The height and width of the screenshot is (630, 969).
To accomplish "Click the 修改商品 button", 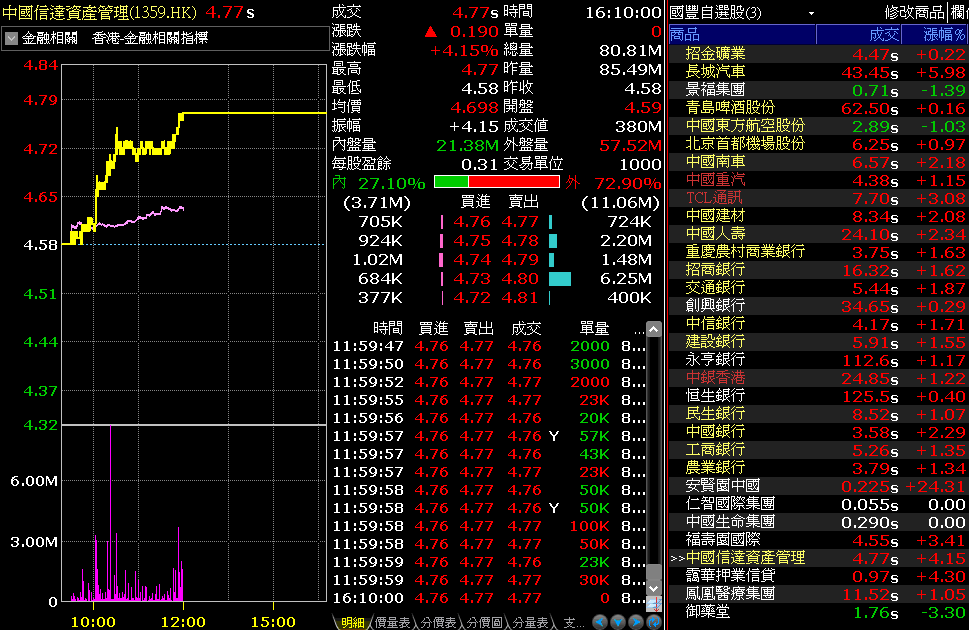I will point(915,12).
